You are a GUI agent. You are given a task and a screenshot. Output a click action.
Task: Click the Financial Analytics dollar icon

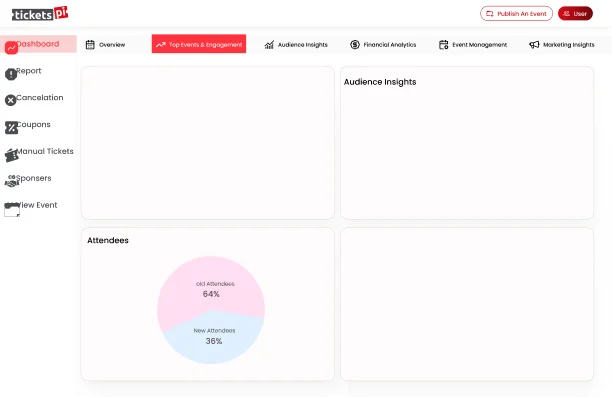355,45
